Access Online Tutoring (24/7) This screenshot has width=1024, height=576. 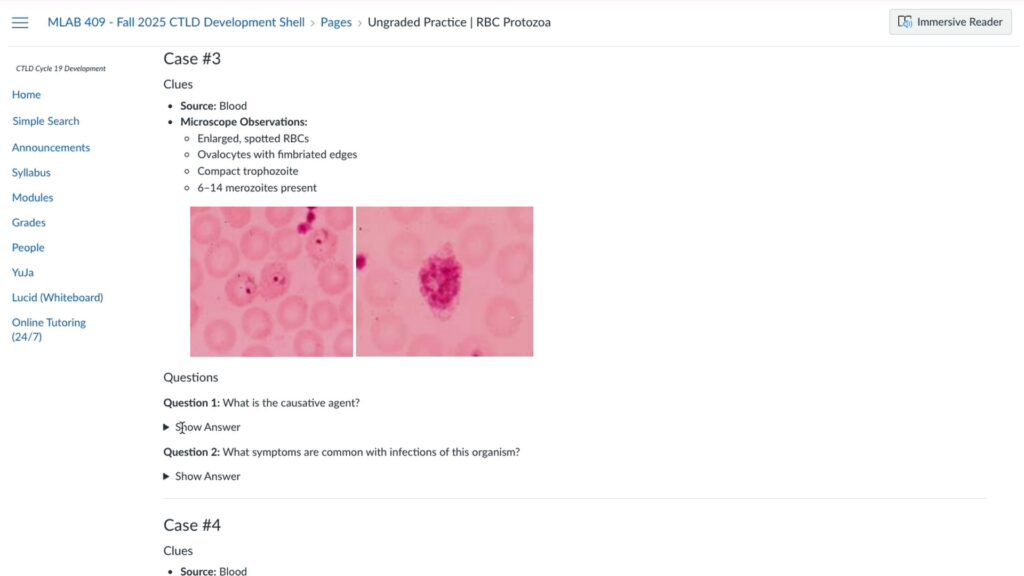[x=48, y=328]
